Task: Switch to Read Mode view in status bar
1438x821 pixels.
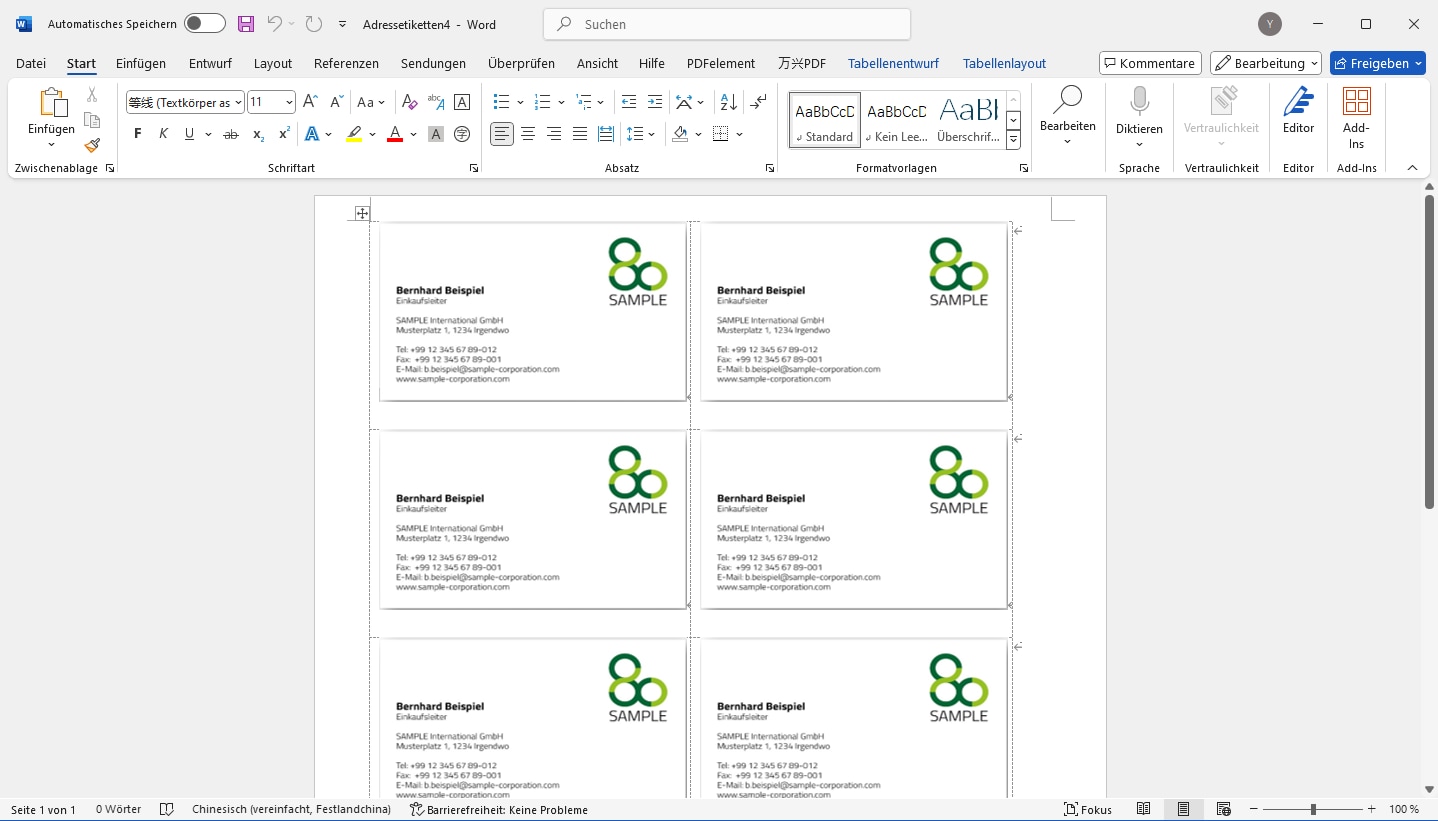Action: [1144, 809]
